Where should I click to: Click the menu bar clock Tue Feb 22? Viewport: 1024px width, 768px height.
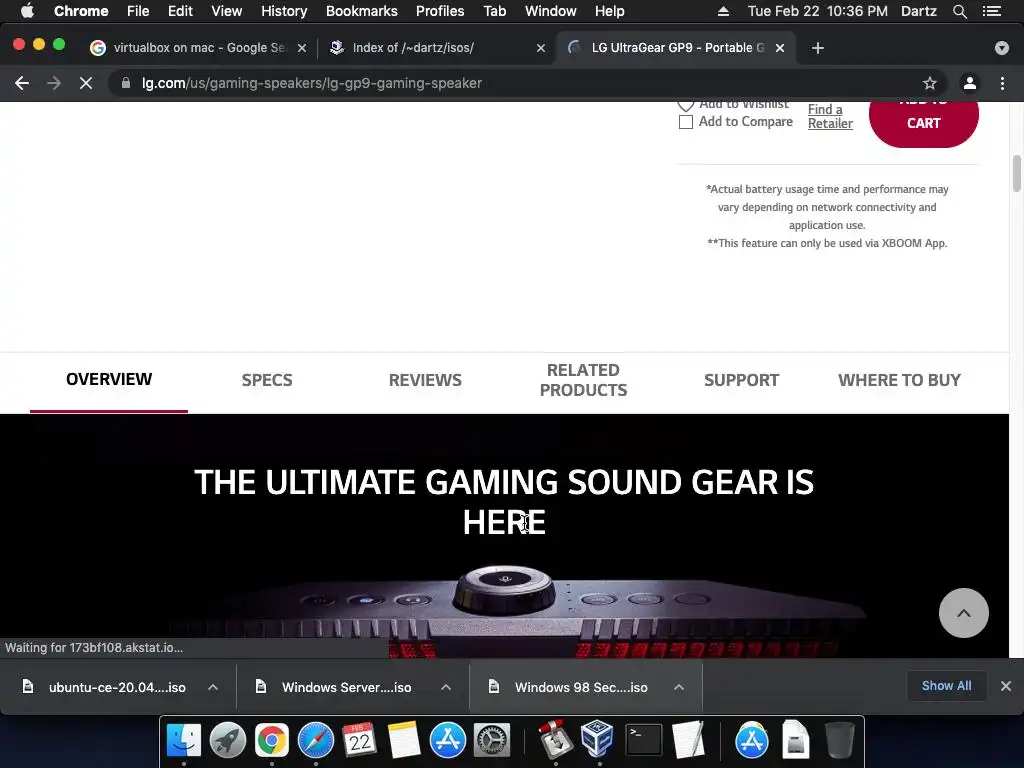[817, 11]
